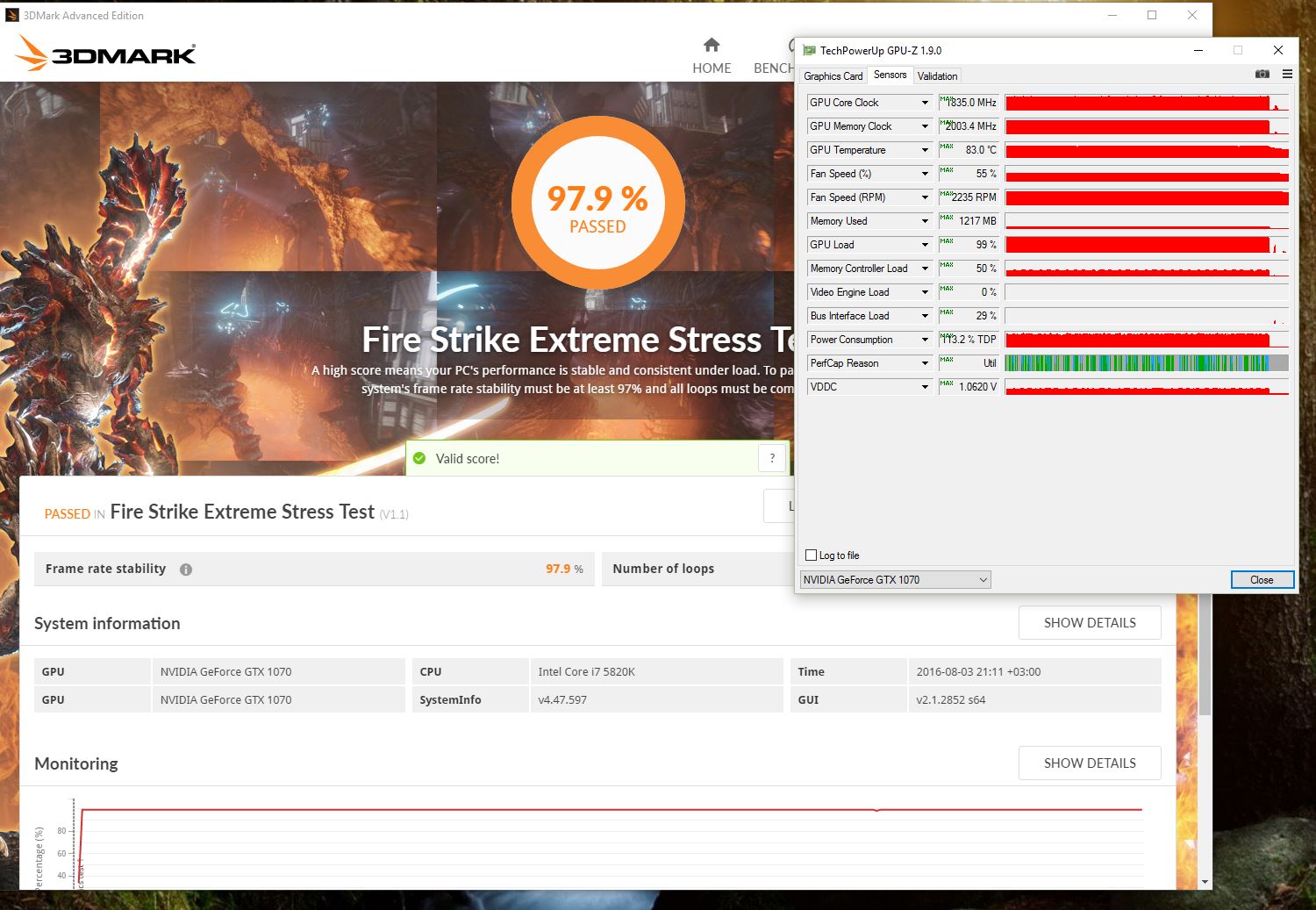Viewport: 1316px width, 910px height.
Task: Click the 2016-08-03 21:11 +03:00 time cell
Action: (1034, 671)
